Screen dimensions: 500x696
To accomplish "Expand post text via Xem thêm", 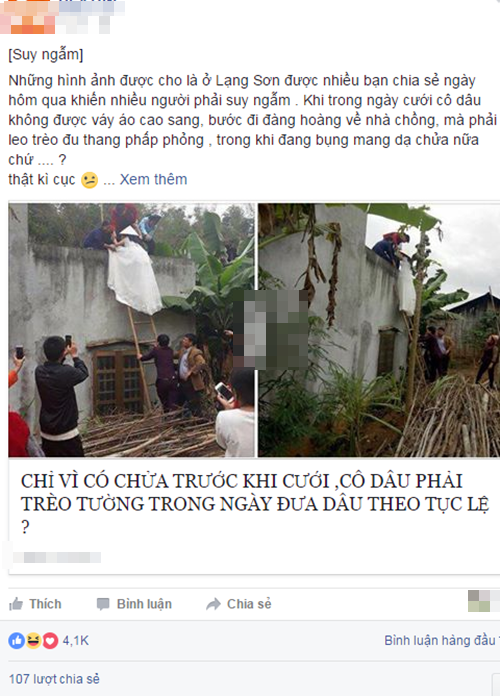I will coord(153,179).
